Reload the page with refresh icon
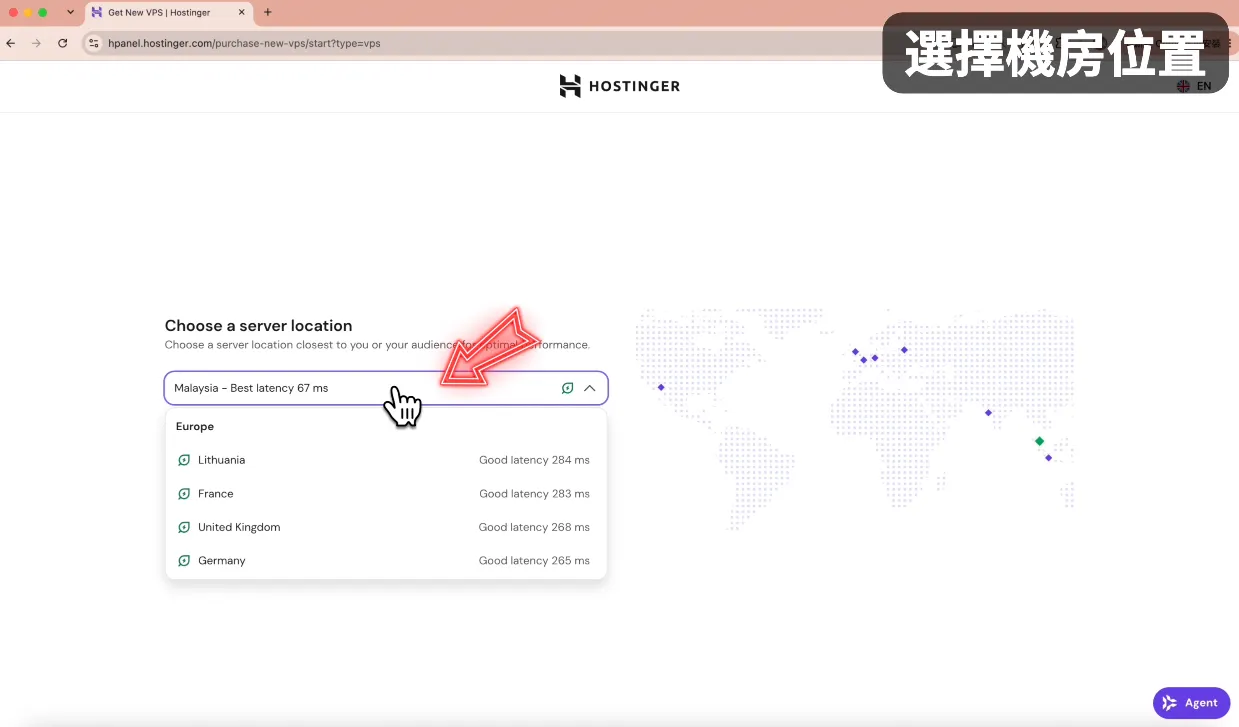The height and width of the screenshot is (727, 1239). [63, 43]
